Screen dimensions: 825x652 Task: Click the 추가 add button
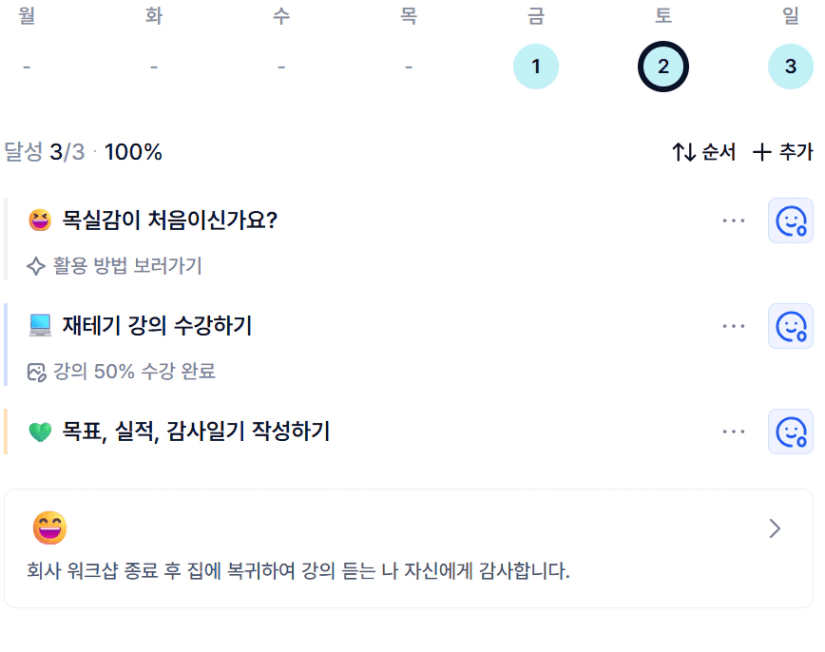[783, 152]
